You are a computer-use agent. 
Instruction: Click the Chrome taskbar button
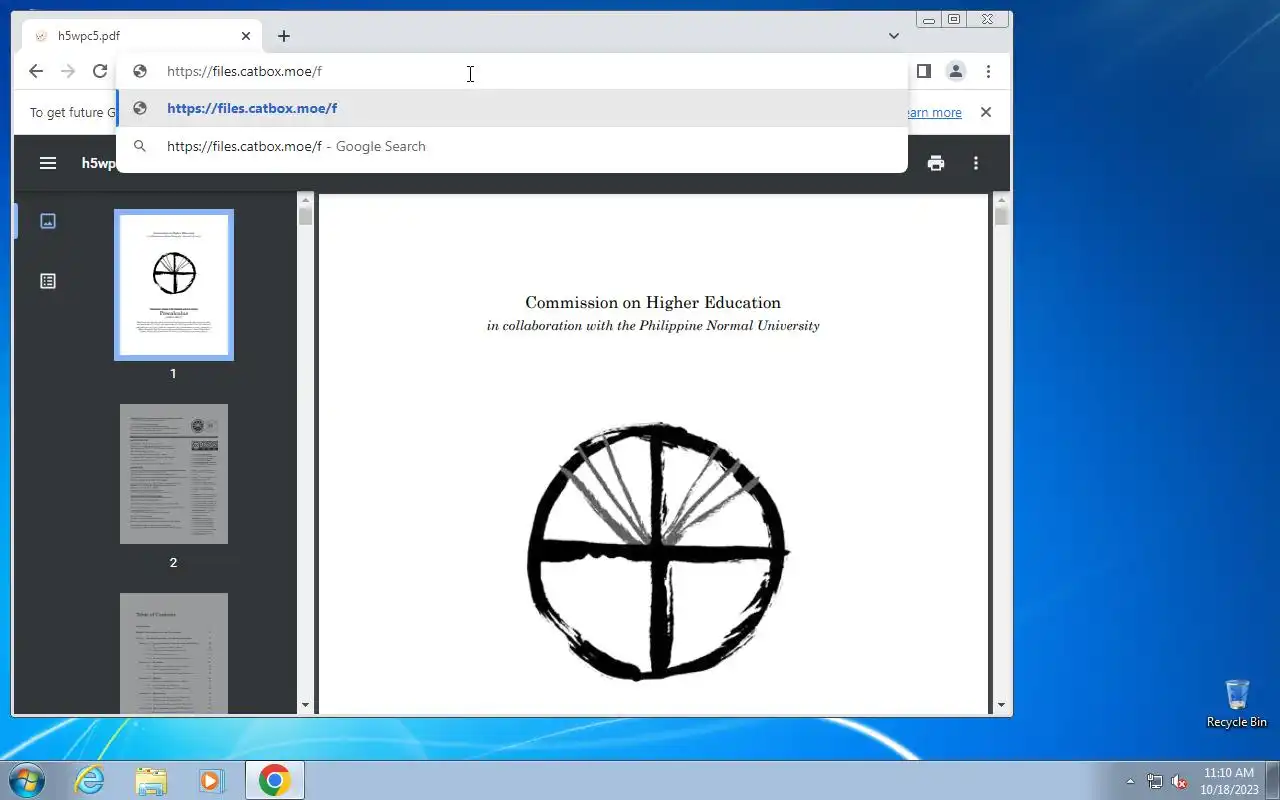tap(274, 780)
